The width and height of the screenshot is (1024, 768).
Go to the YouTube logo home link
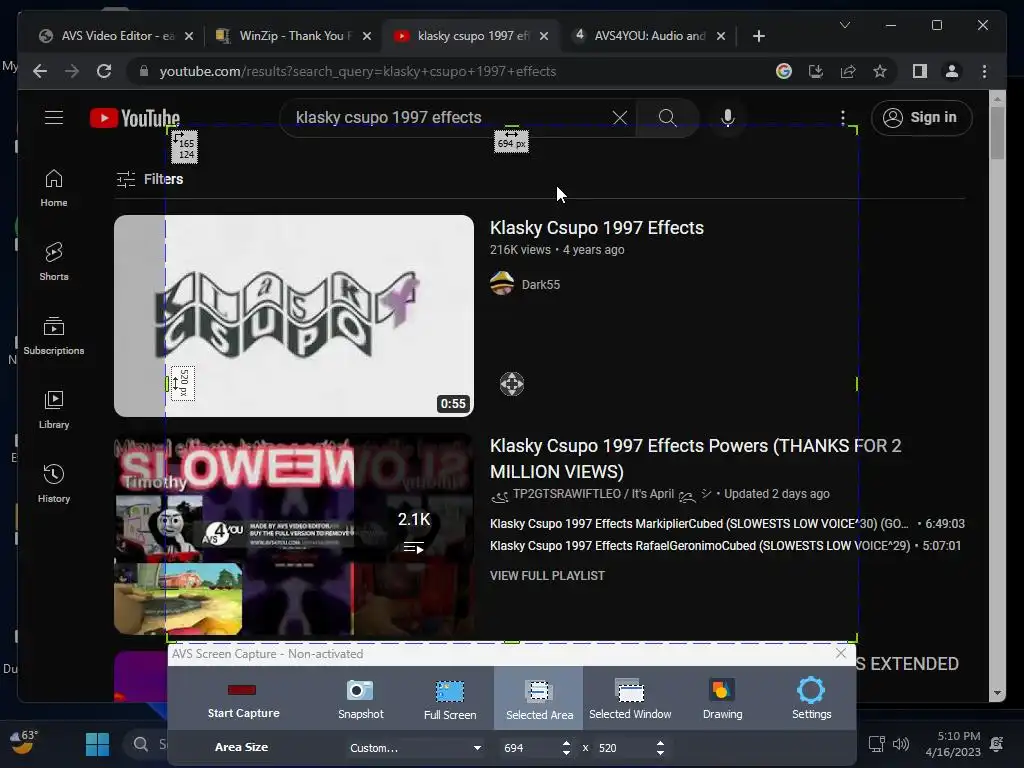tap(135, 118)
